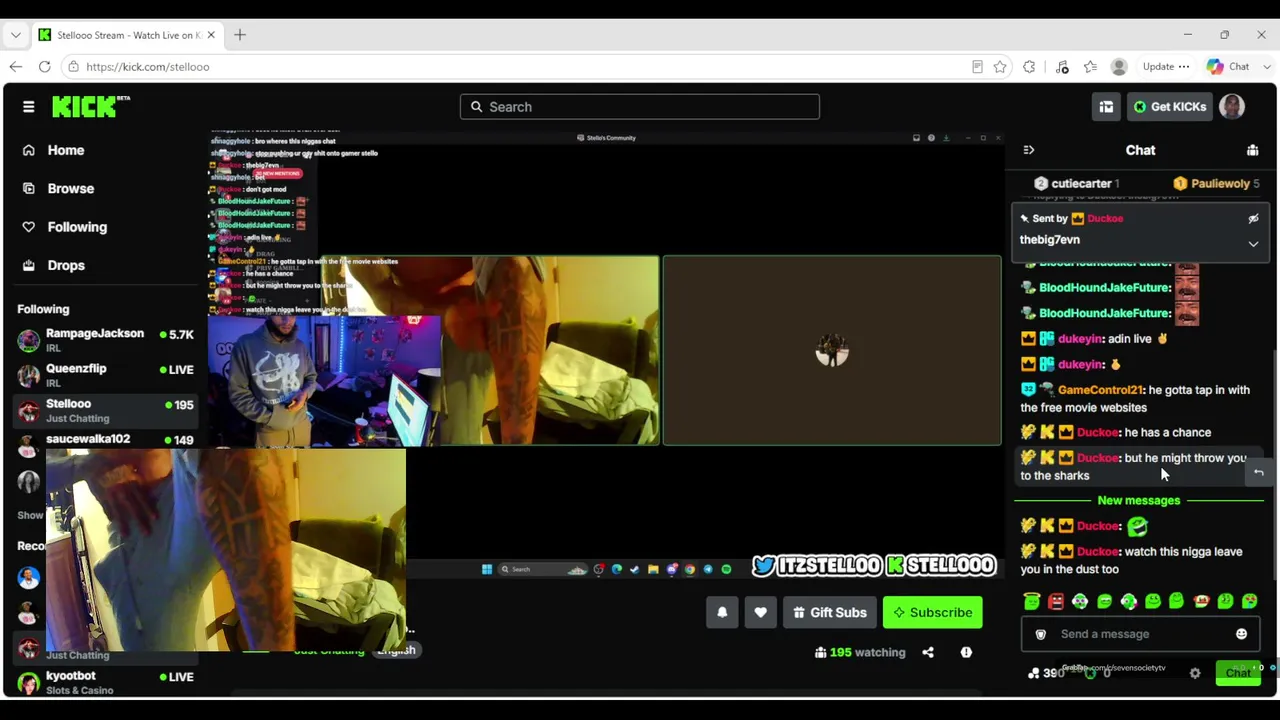Open the browser media control icon
The height and width of the screenshot is (720, 1280).
(1062, 67)
